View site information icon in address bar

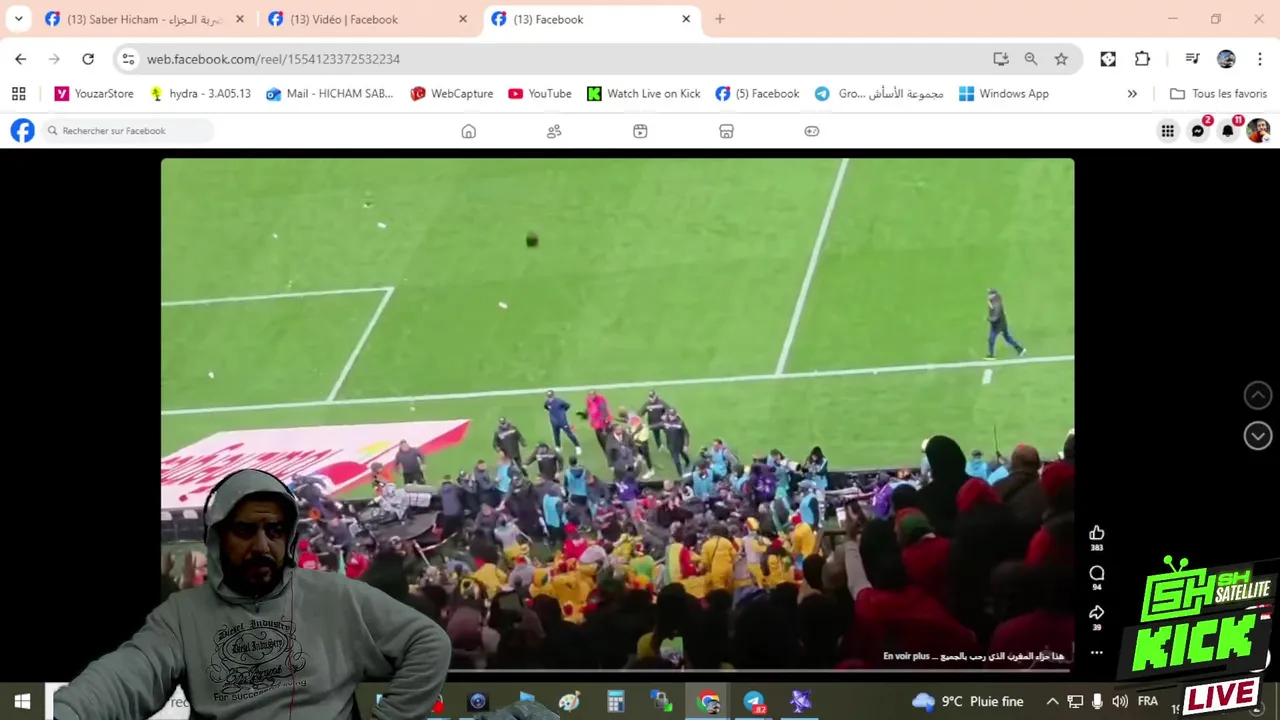[128, 59]
